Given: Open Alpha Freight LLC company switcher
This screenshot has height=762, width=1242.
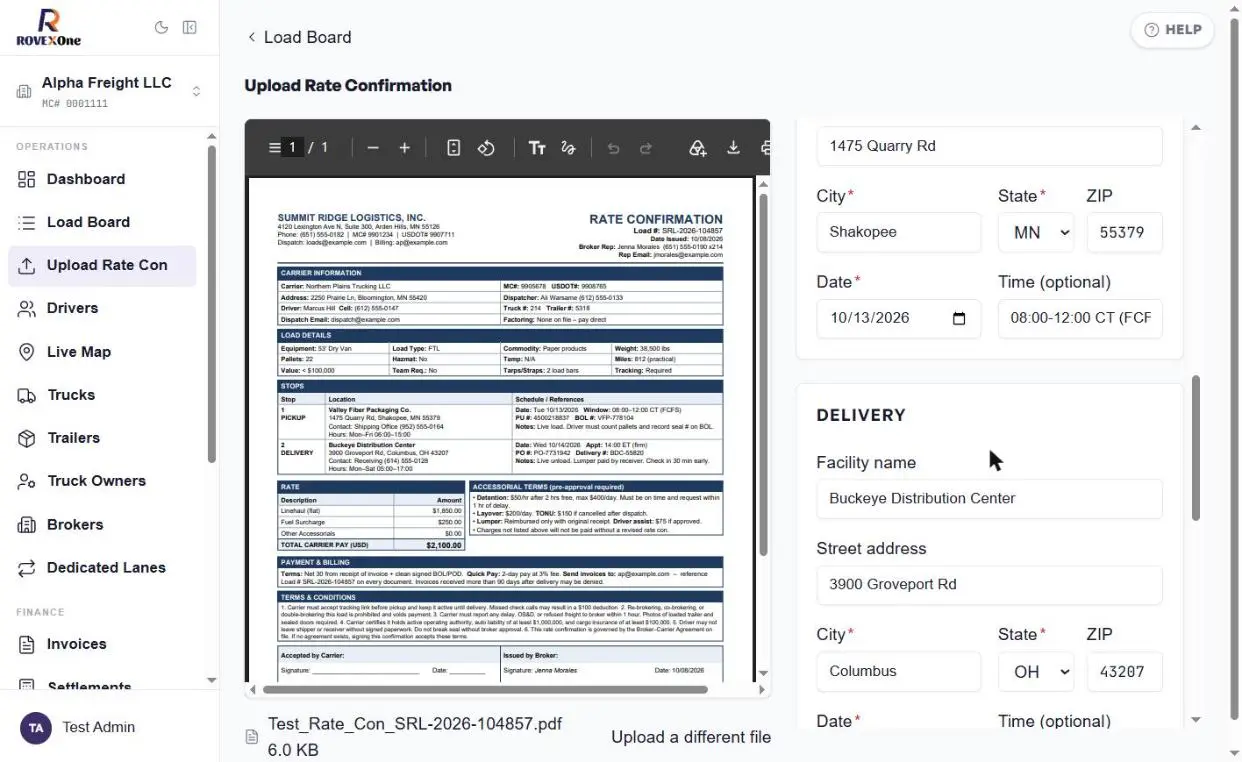Looking at the screenshot, I should 109,91.
